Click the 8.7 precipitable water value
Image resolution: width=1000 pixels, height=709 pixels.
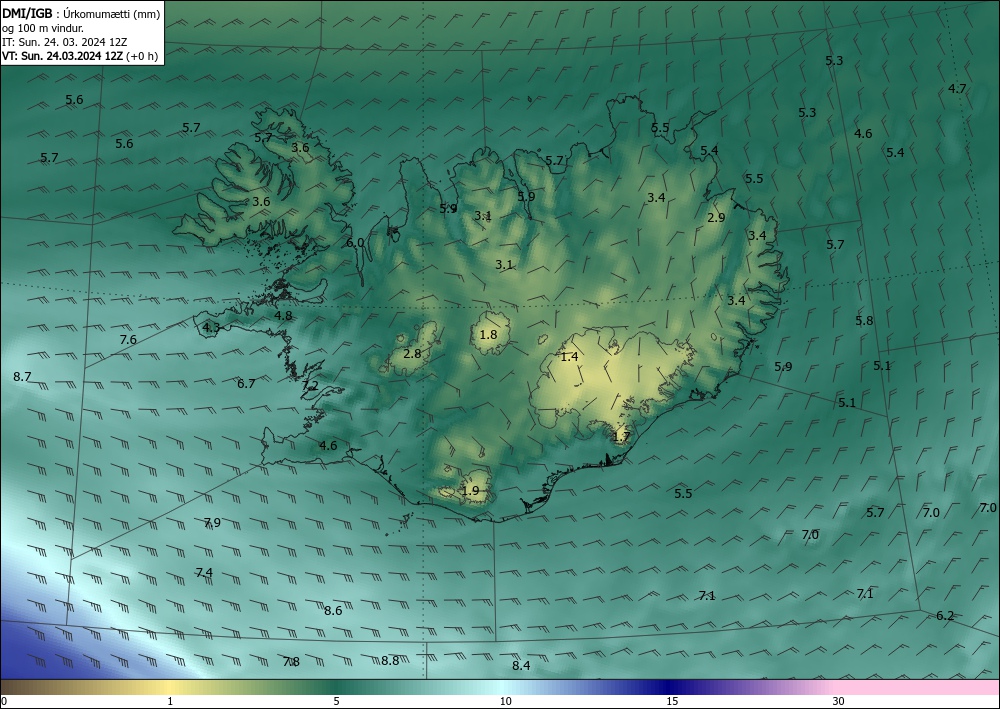(x=22, y=377)
